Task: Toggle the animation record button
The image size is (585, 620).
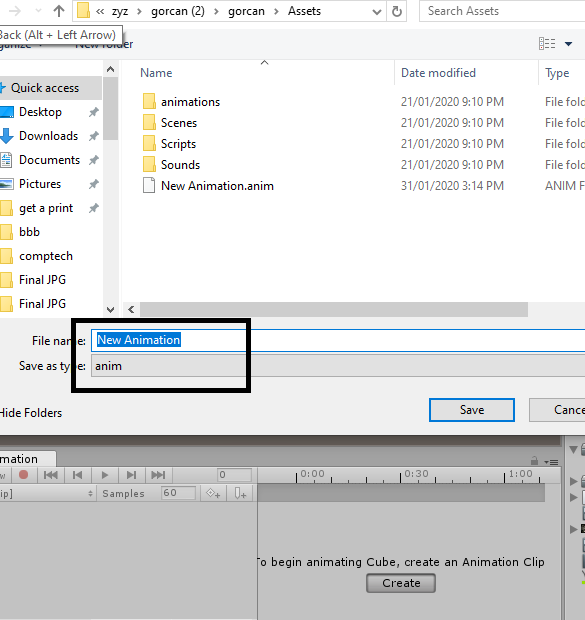Action: pos(24,474)
